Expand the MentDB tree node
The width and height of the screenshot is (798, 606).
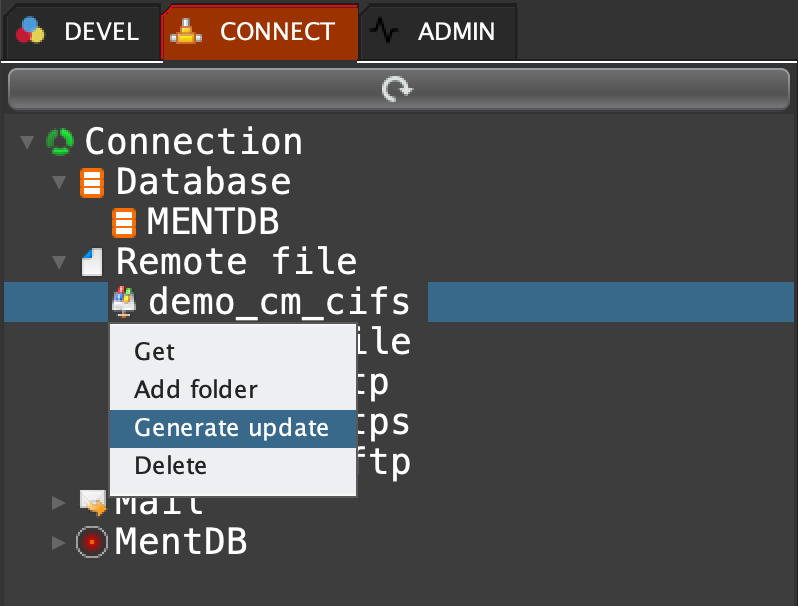click(59, 542)
